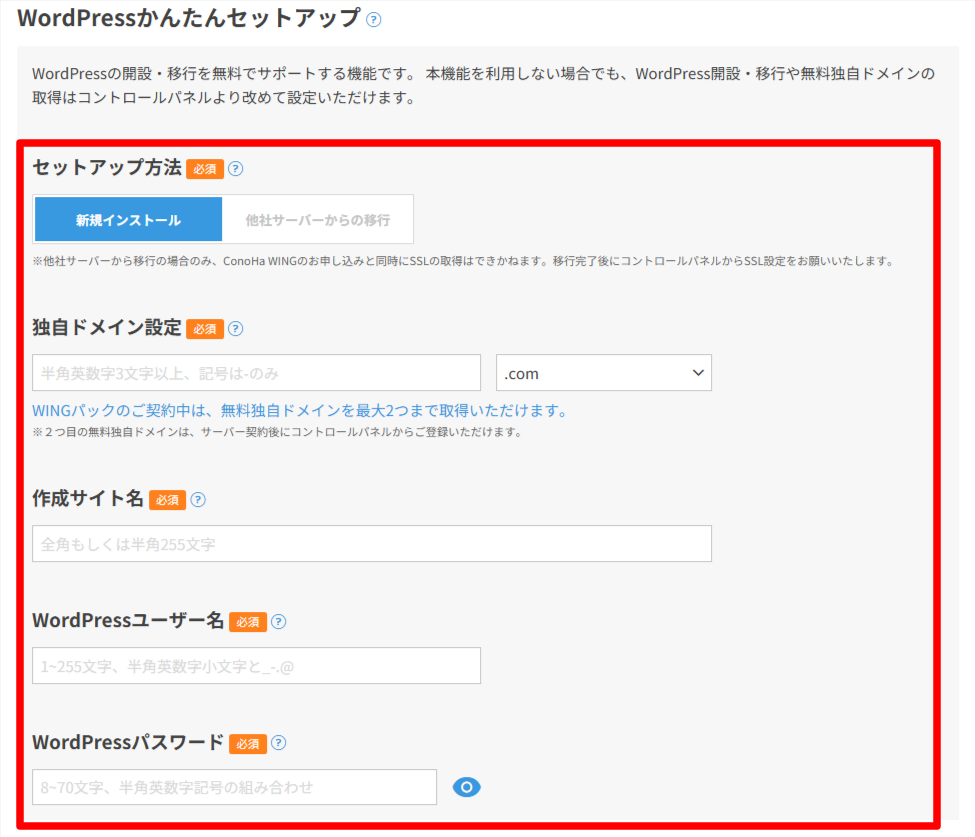Open the .com domain extension dropdown
Screen dimensions: 975x837
point(604,373)
